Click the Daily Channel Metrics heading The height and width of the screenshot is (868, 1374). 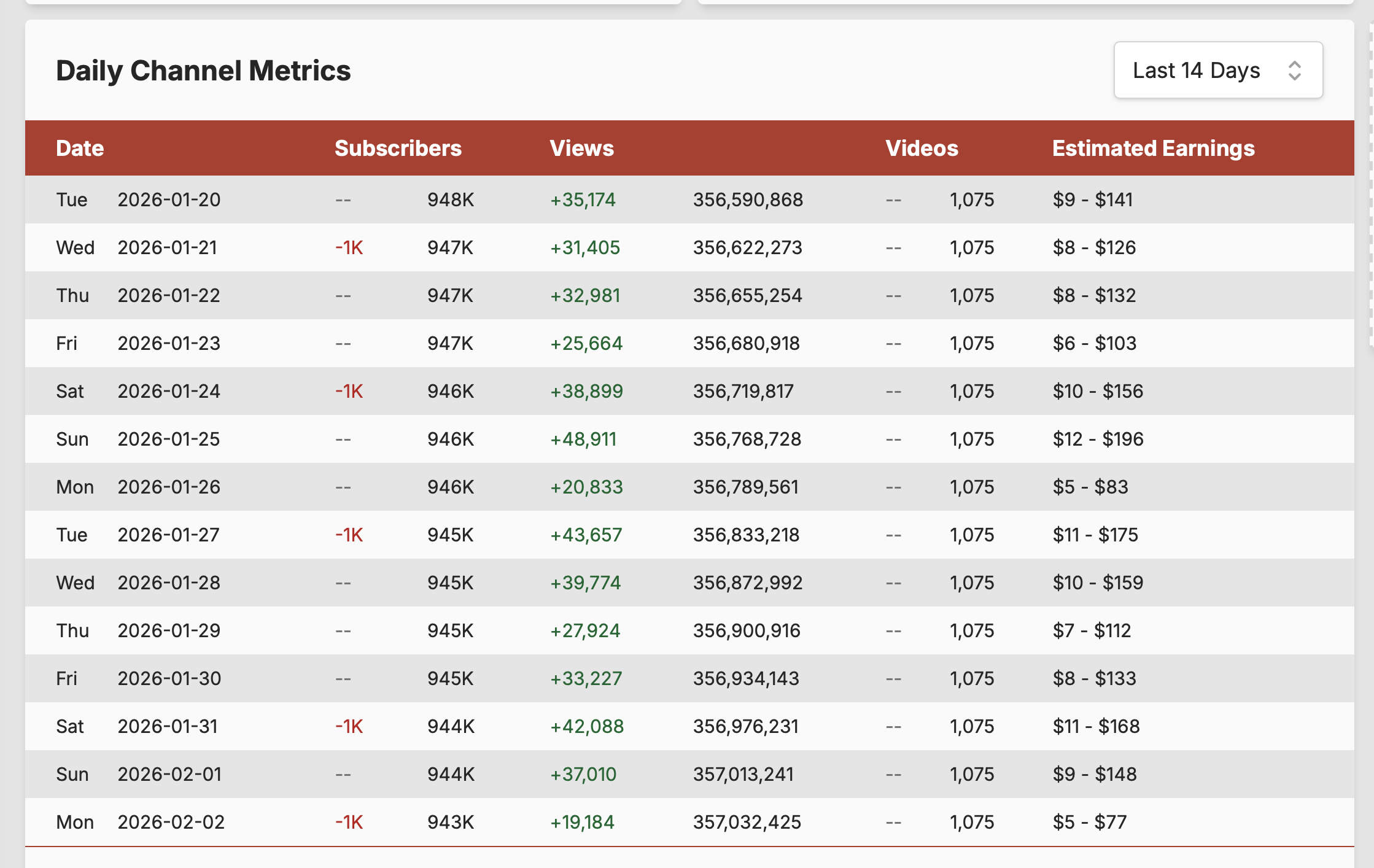[203, 71]
